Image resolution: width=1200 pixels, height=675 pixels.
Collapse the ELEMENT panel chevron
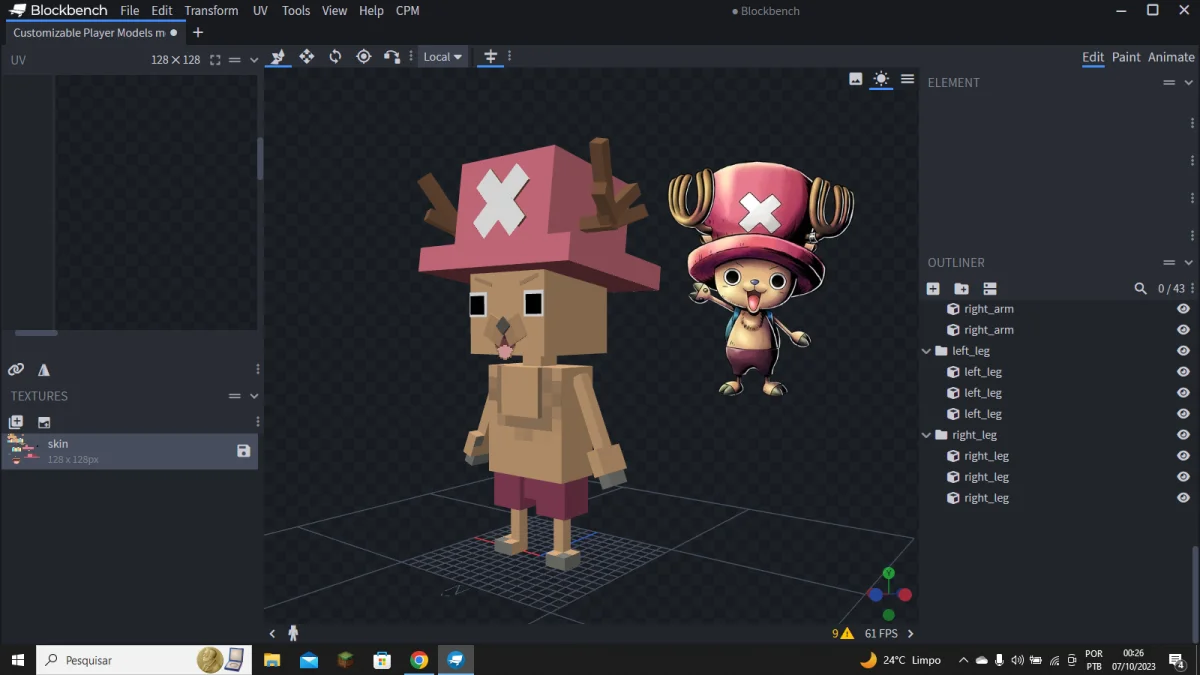pyautogui.click(x=1189, y=83)
